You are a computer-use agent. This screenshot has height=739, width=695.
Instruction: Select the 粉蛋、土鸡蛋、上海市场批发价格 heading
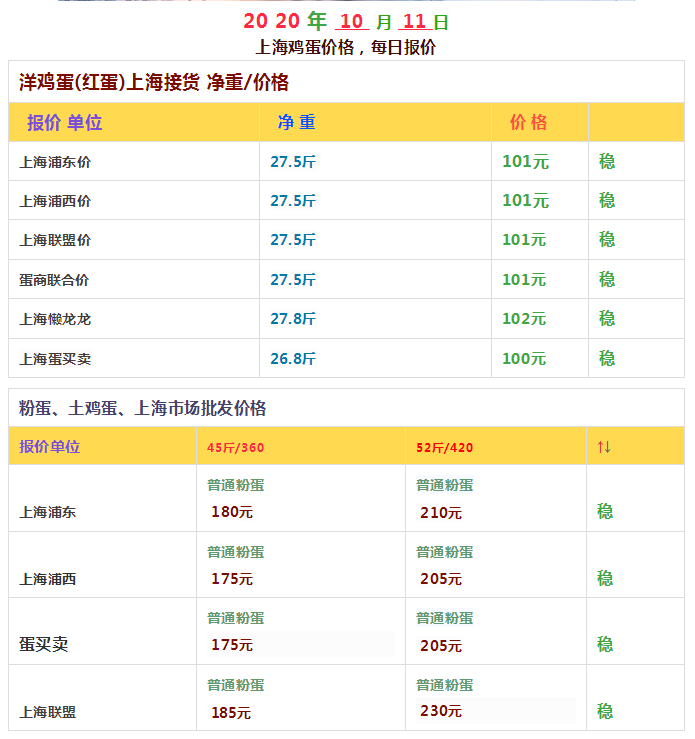(143, 408)
